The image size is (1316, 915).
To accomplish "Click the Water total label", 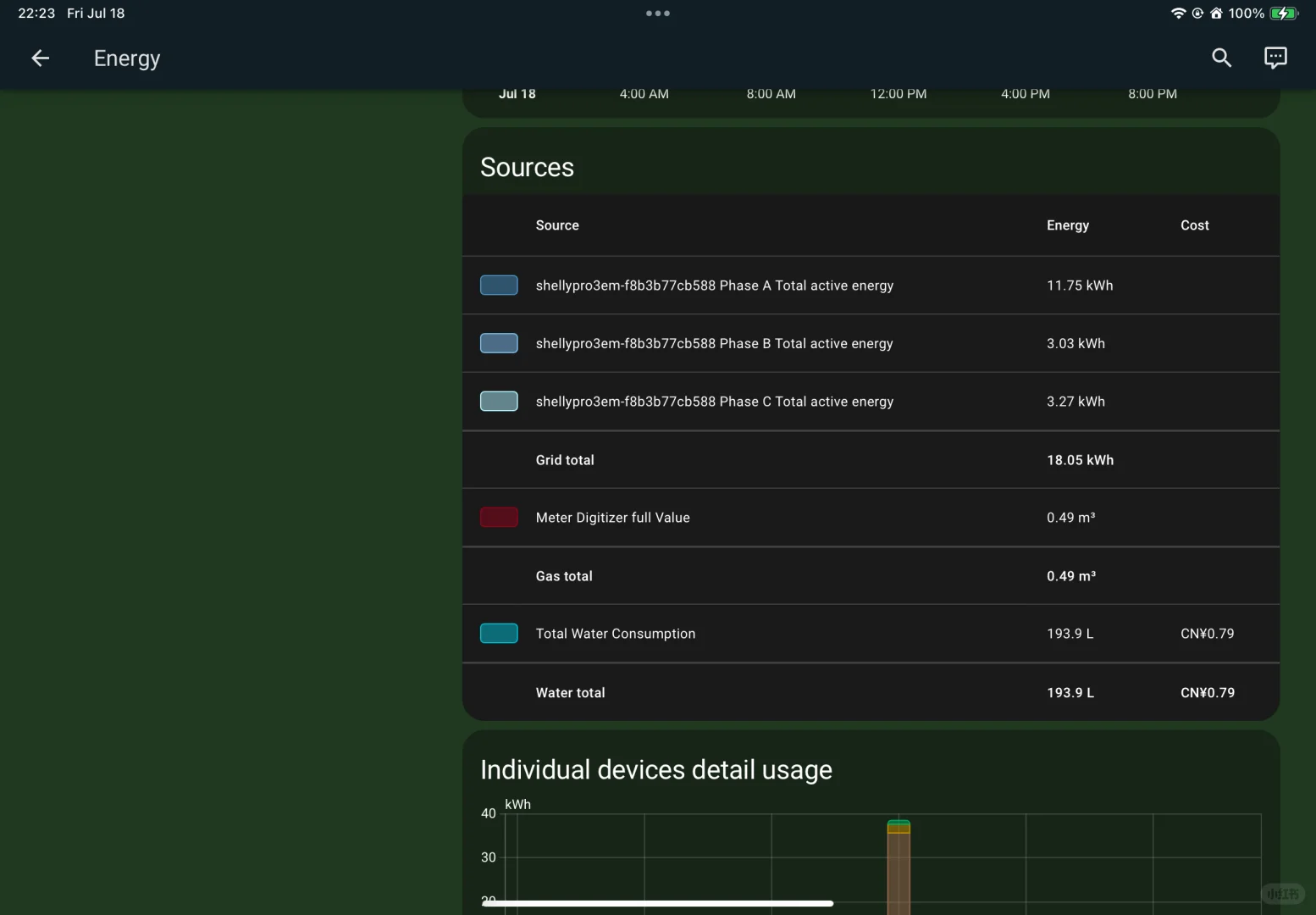I will (570, 693).
